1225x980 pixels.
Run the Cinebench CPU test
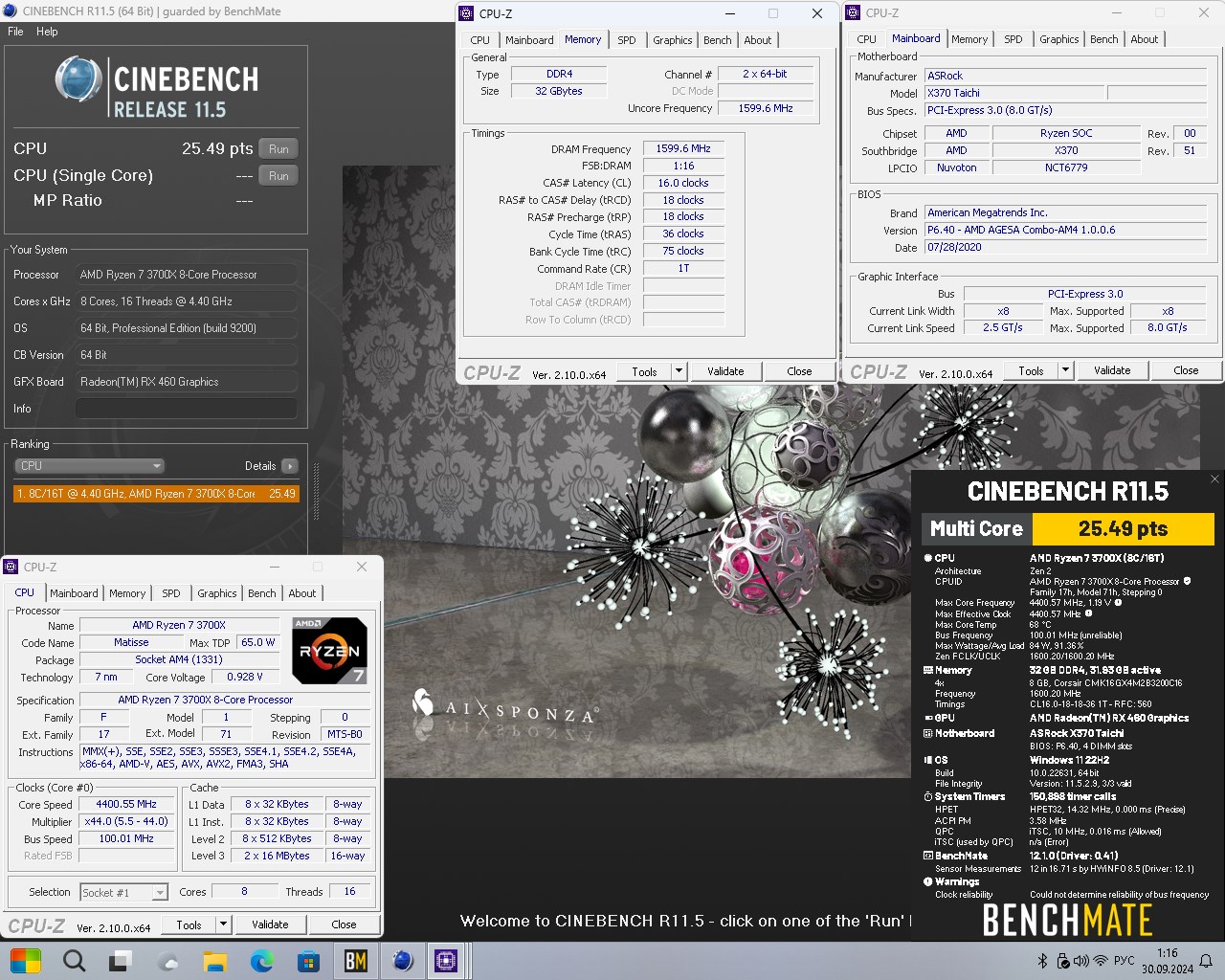(278, 148)
